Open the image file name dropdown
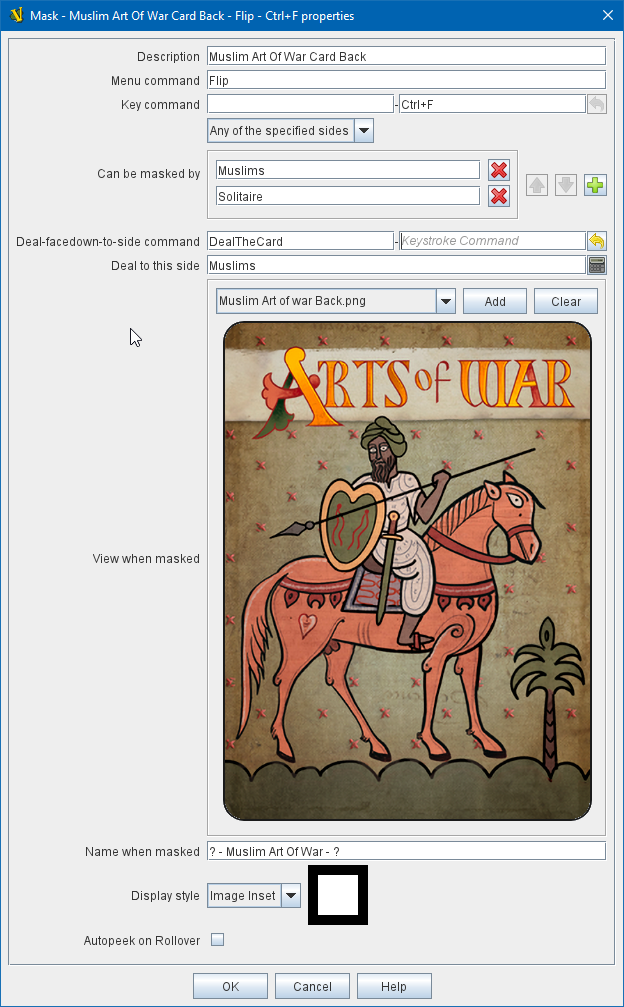624x1007 pixels. tap(446, 301)
